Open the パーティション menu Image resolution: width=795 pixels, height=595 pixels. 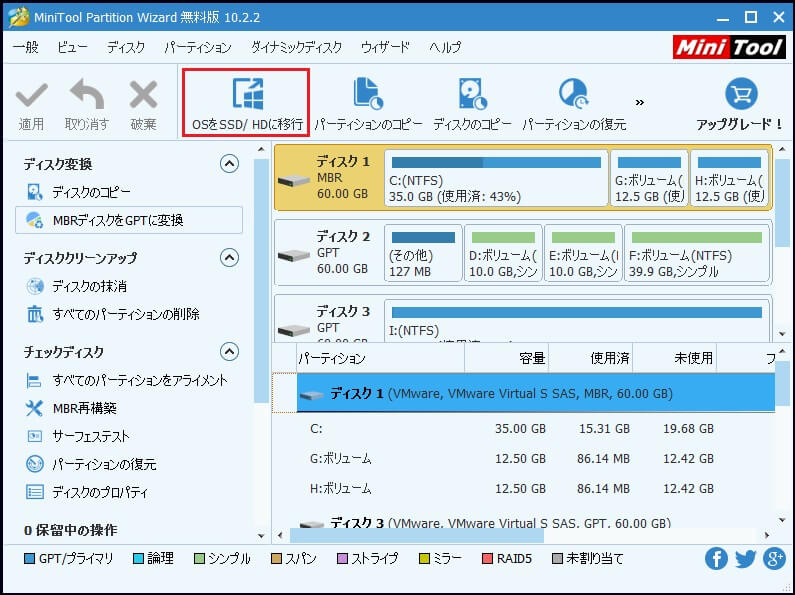(x=198, y=47)
